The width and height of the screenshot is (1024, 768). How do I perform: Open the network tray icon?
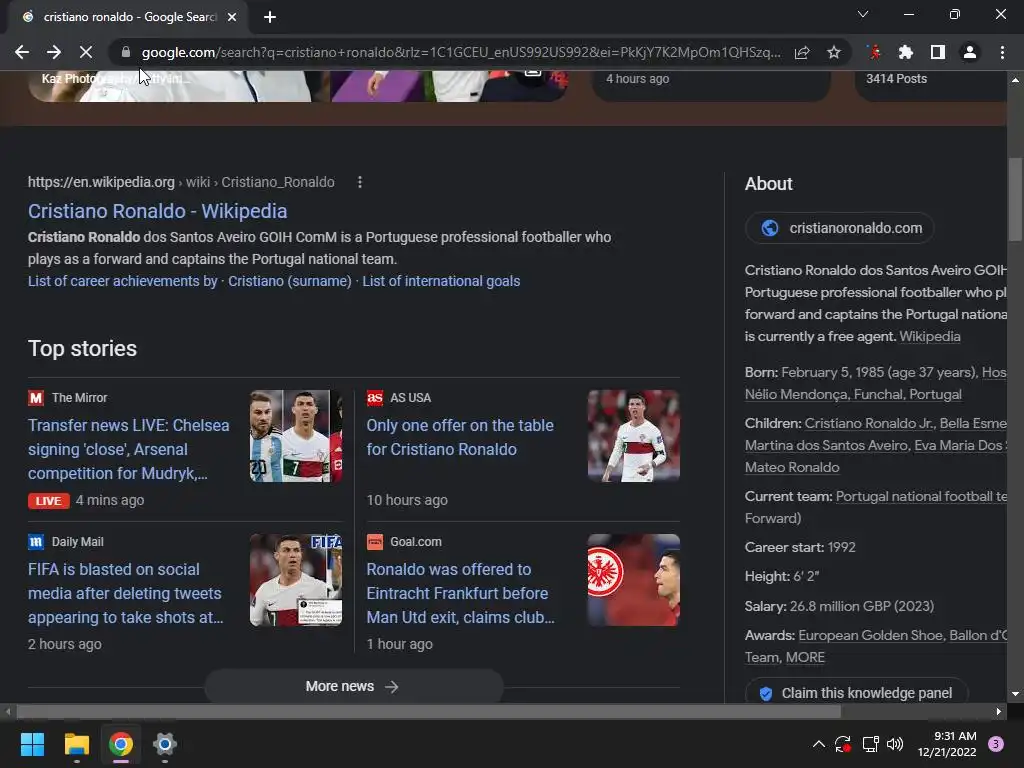(871, 744)
